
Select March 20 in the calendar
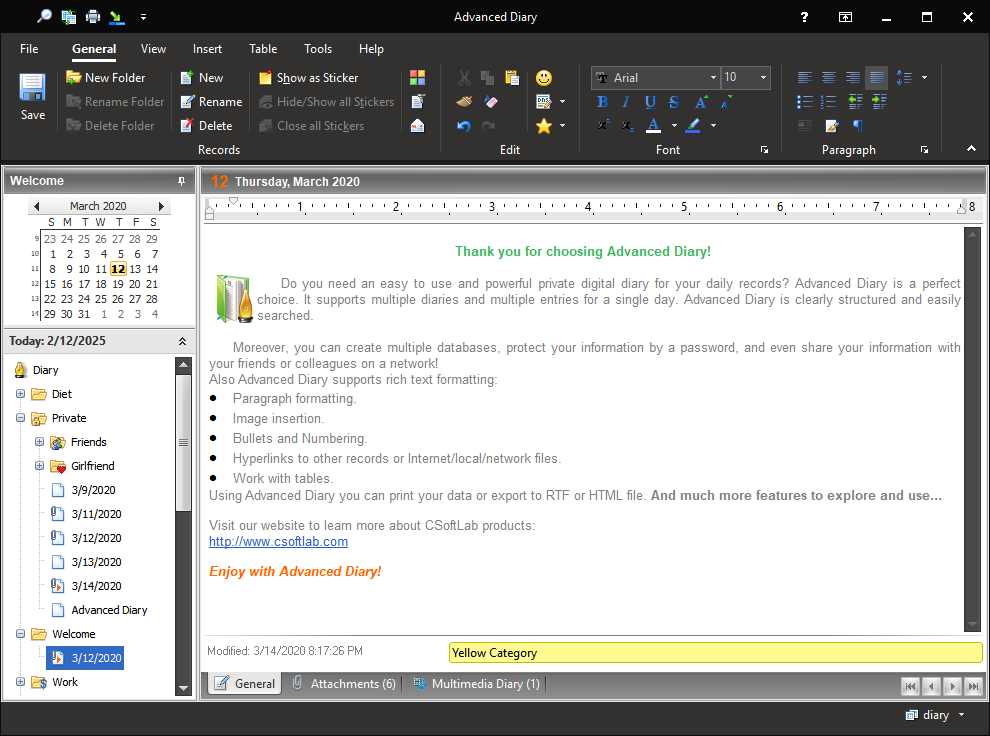click(x=135, y=284)
